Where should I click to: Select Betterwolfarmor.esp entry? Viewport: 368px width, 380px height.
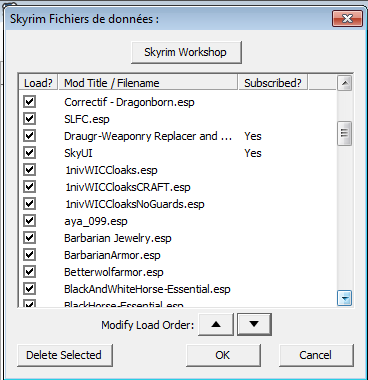(114, 272)
